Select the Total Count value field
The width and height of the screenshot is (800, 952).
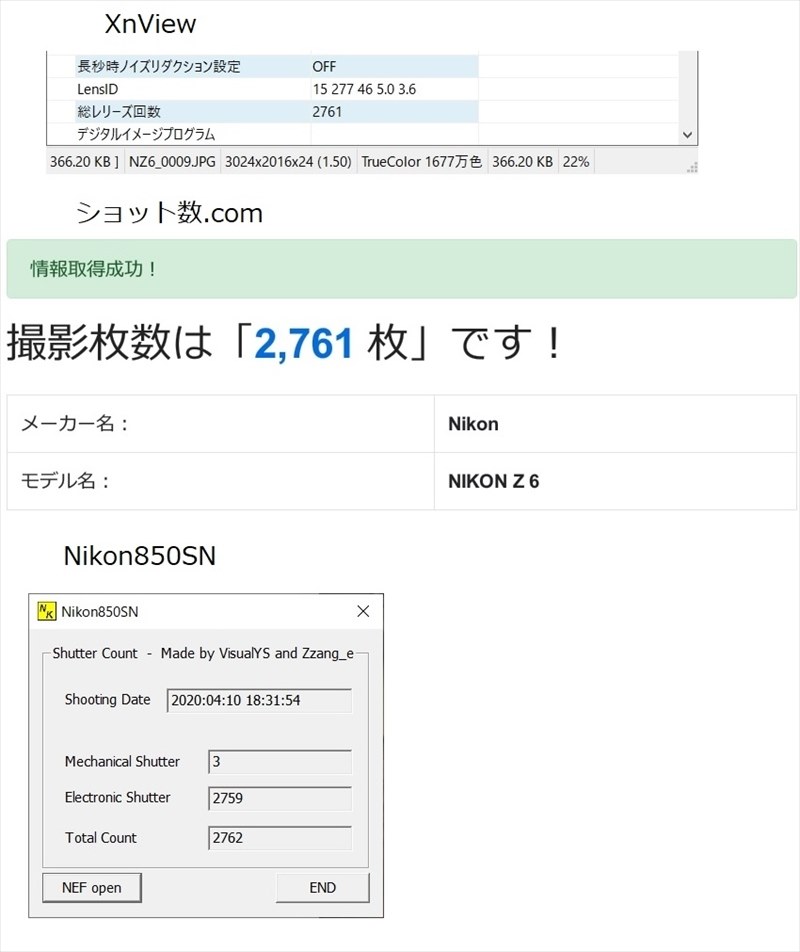point(280,838)
